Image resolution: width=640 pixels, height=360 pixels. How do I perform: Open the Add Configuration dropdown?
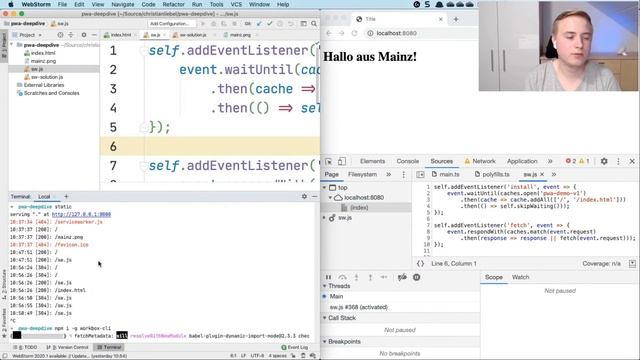(170, 24)
